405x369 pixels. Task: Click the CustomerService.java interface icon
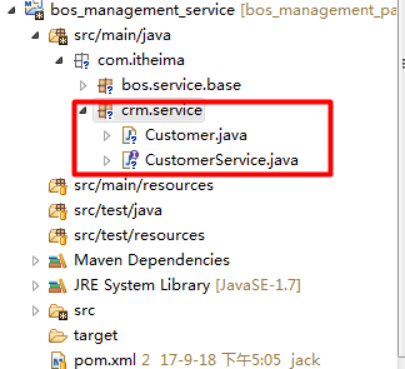[x=130, y=160]
